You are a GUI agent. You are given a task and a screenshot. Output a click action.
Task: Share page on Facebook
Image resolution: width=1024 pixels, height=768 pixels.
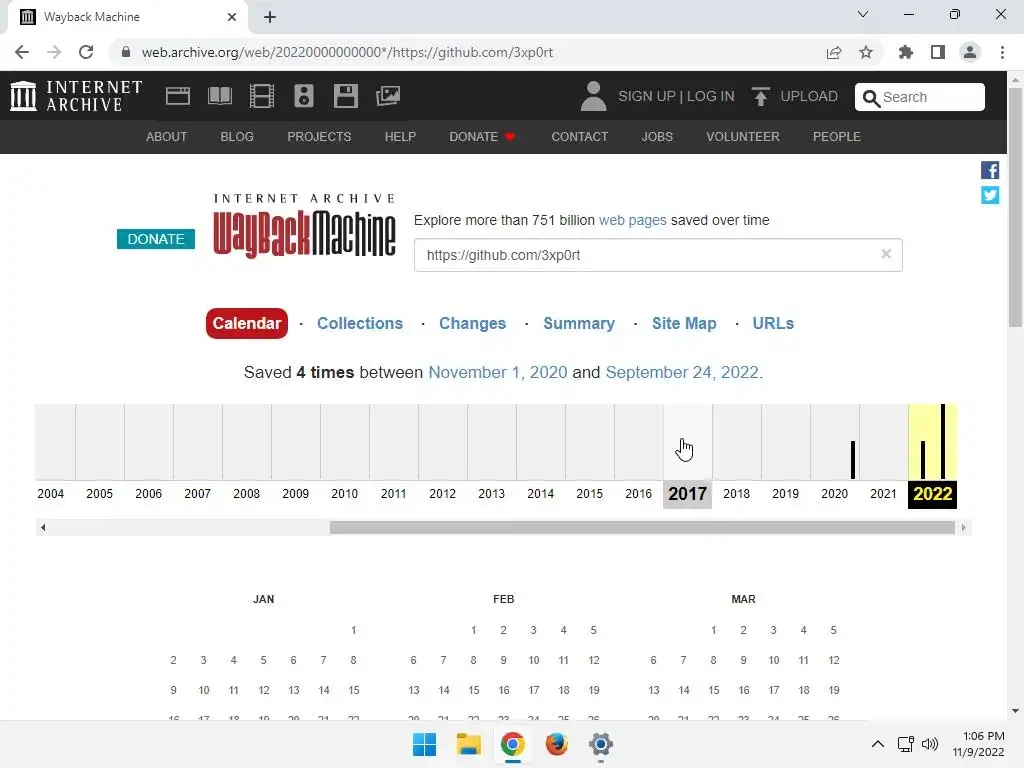click(990, 170)
